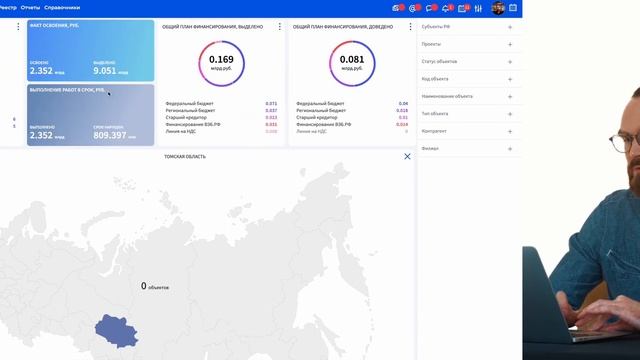The image size is (640, 360).
Task: Expand the 'Субъекты РФ' filter
Action: coord(510,27)
